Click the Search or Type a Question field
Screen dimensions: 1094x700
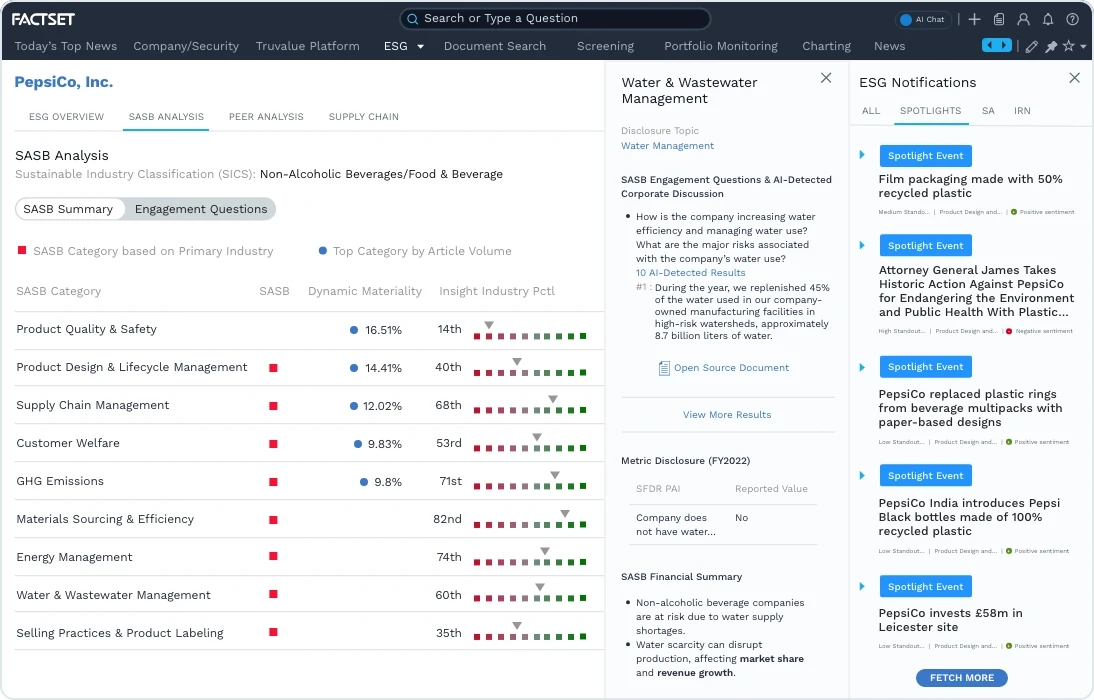(x=554, y=18)
